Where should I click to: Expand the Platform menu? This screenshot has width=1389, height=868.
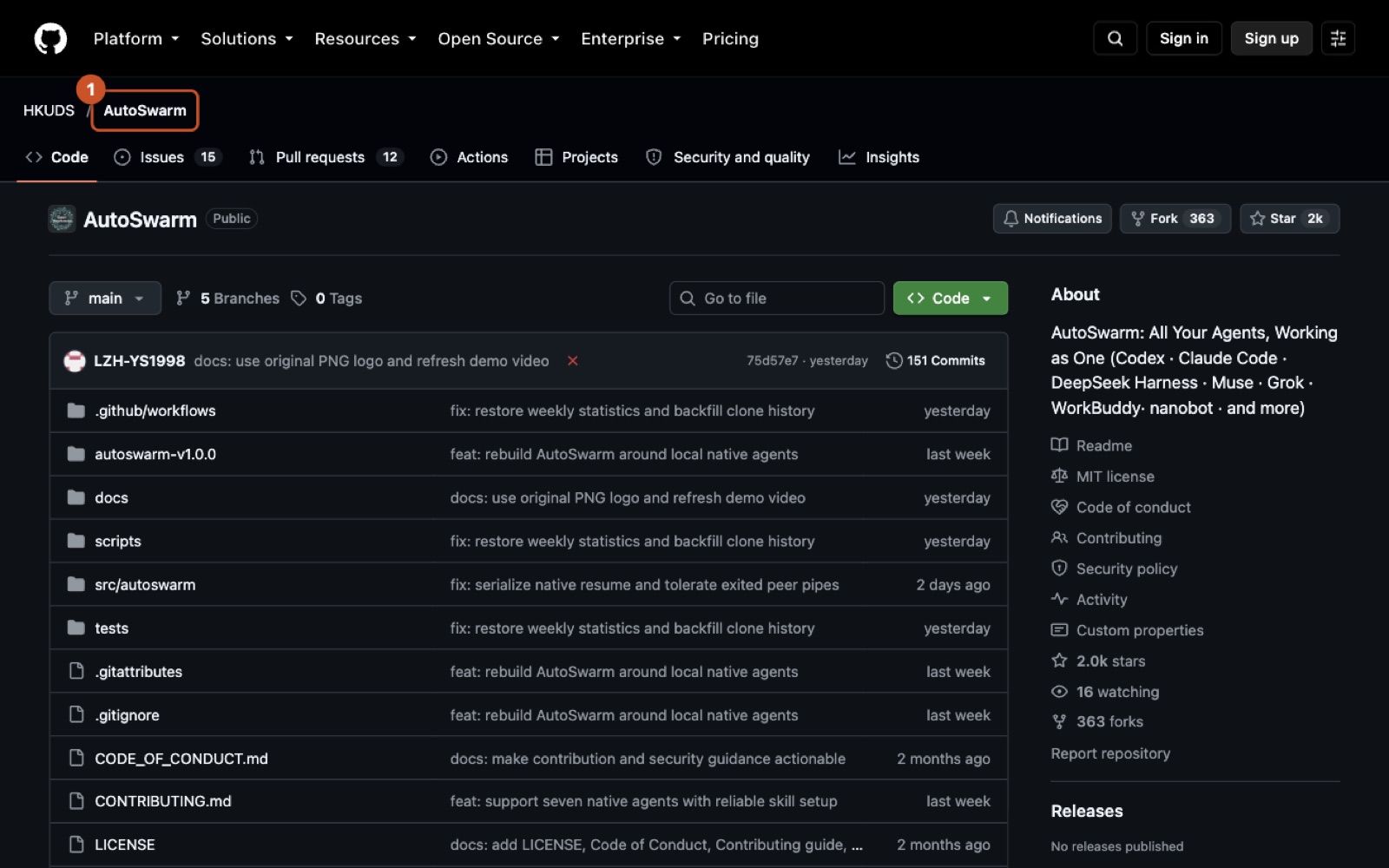(136, 38)
